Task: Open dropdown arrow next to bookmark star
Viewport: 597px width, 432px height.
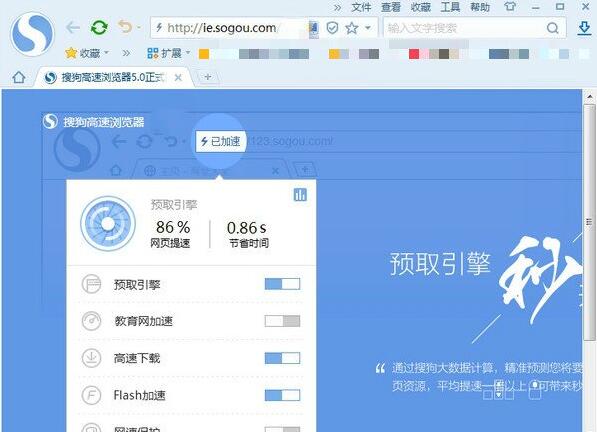Action: coord(368,28)
